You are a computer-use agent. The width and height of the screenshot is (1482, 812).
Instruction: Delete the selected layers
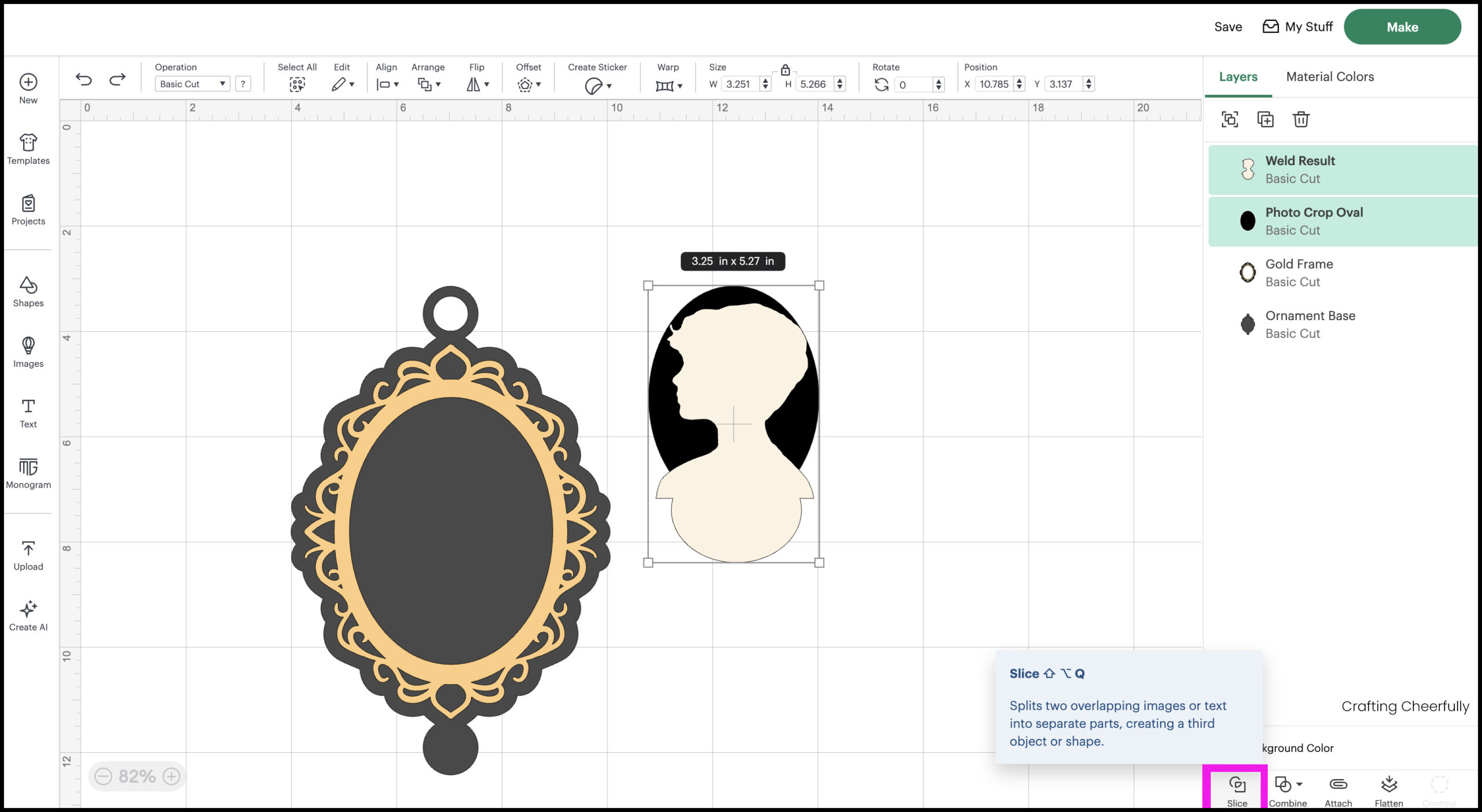pyautogui.click(x=1301, y=120)
